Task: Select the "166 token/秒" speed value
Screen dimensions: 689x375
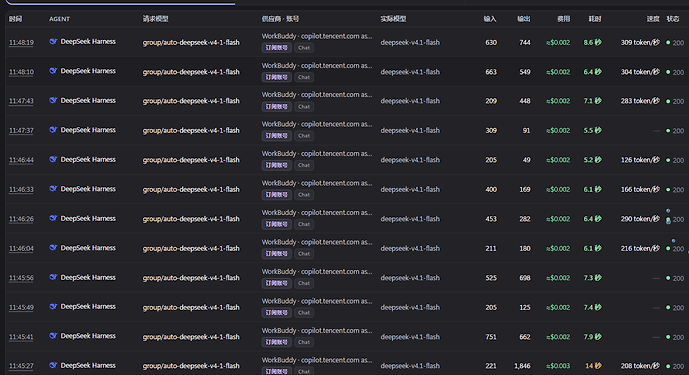Action: [640, 189]
